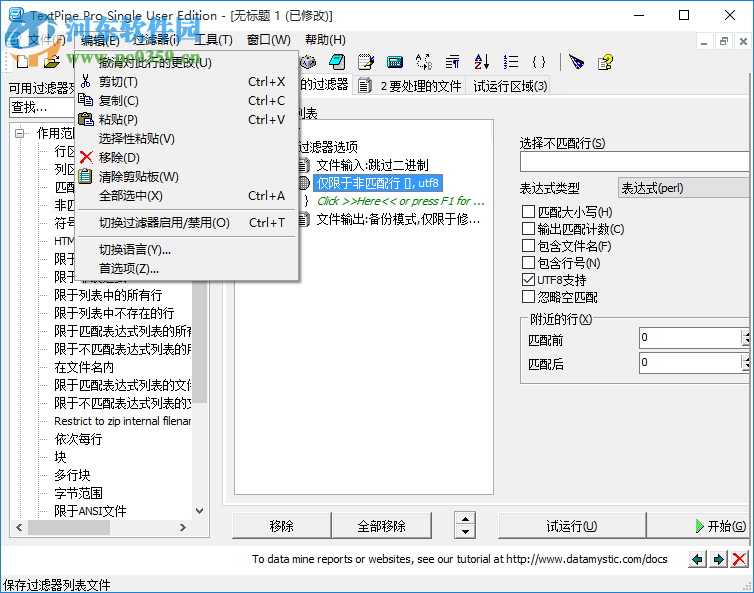Toggle 包含文件名(F) checkbox
The width and height of the screenshot is (754, 593).
coord(528,246)
